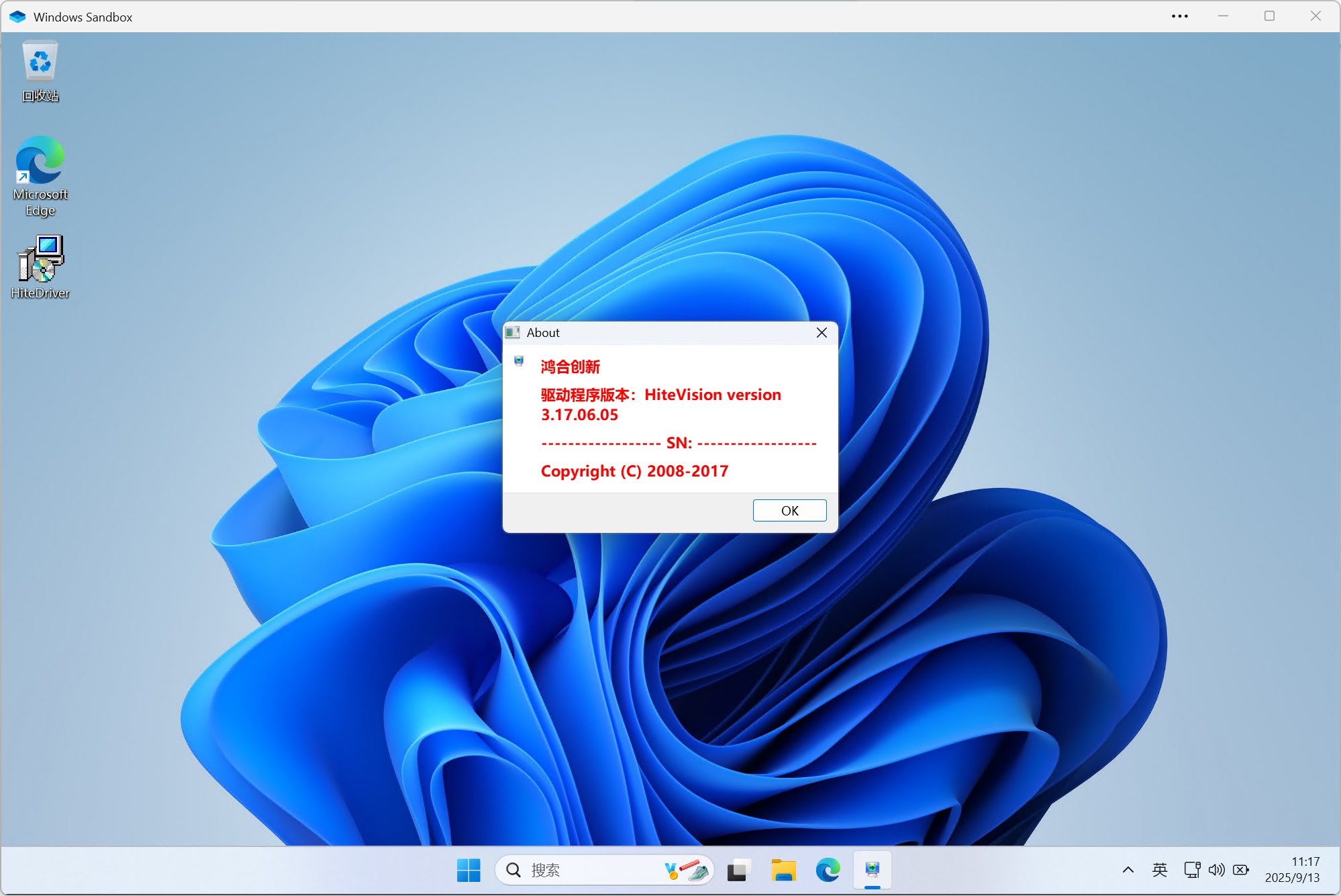Screen dimensions: 1341x896
Task: Minimize the Windows Sandbox window
Action: click(x=1224, y=16)
